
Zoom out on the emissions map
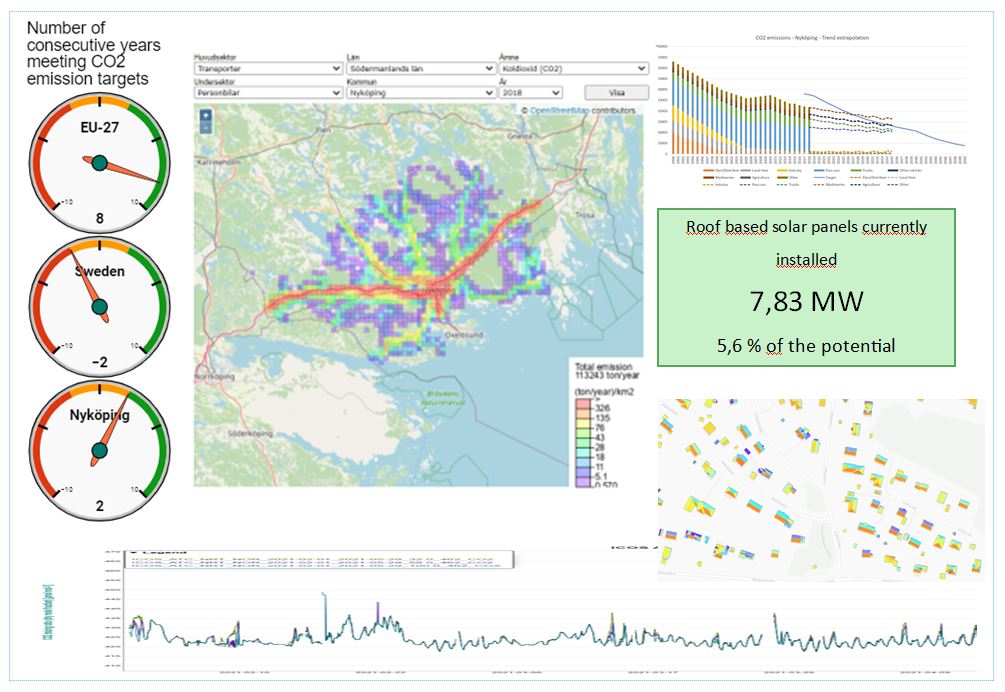click(x=206, y=127)
